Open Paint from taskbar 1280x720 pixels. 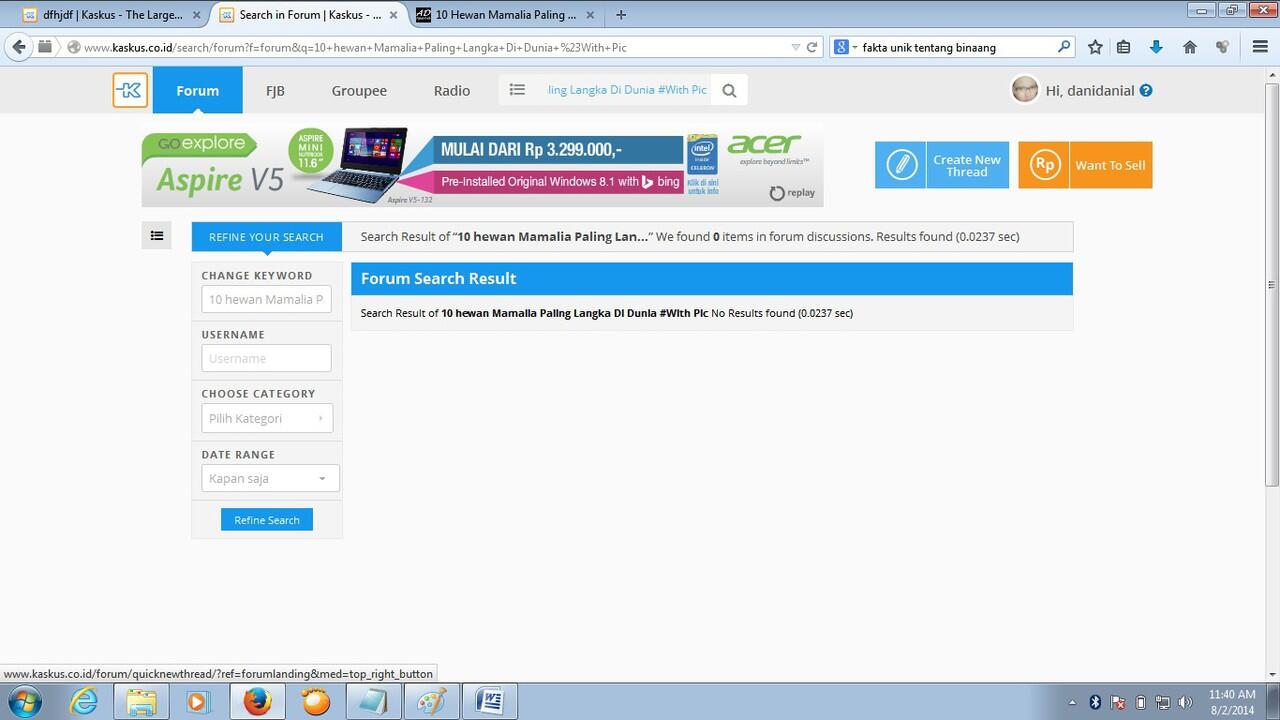click(x=432, y=702)
